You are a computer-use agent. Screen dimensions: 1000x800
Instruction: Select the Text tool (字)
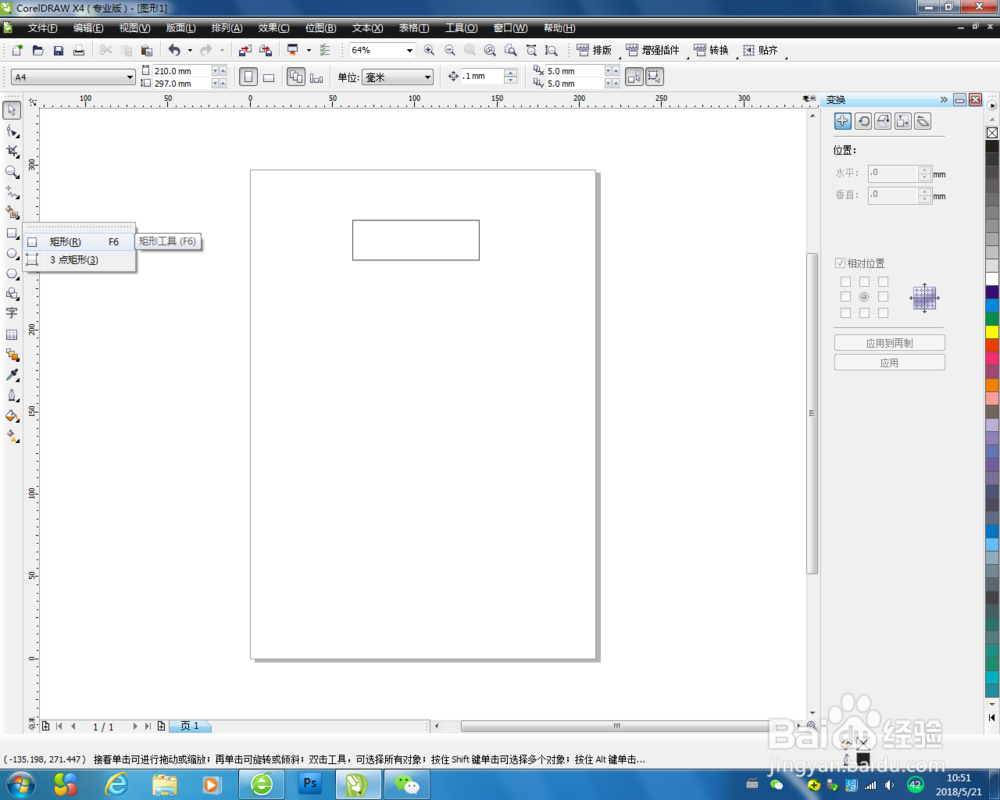click(x=12, y=313)
